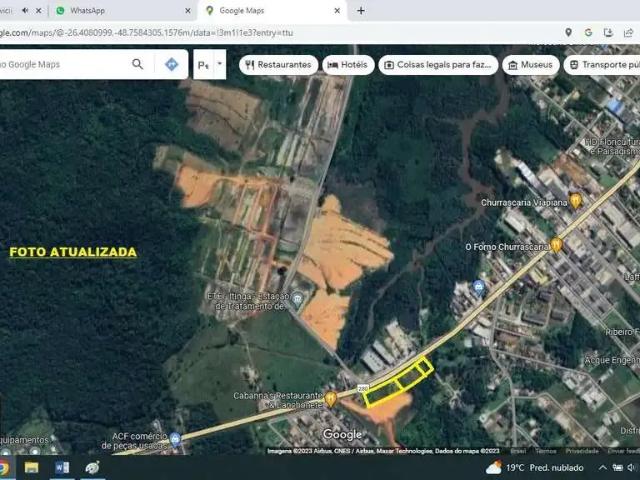Click the share page icon in address bar
This screenshot has width=640, height=480.
coord(628,33)
